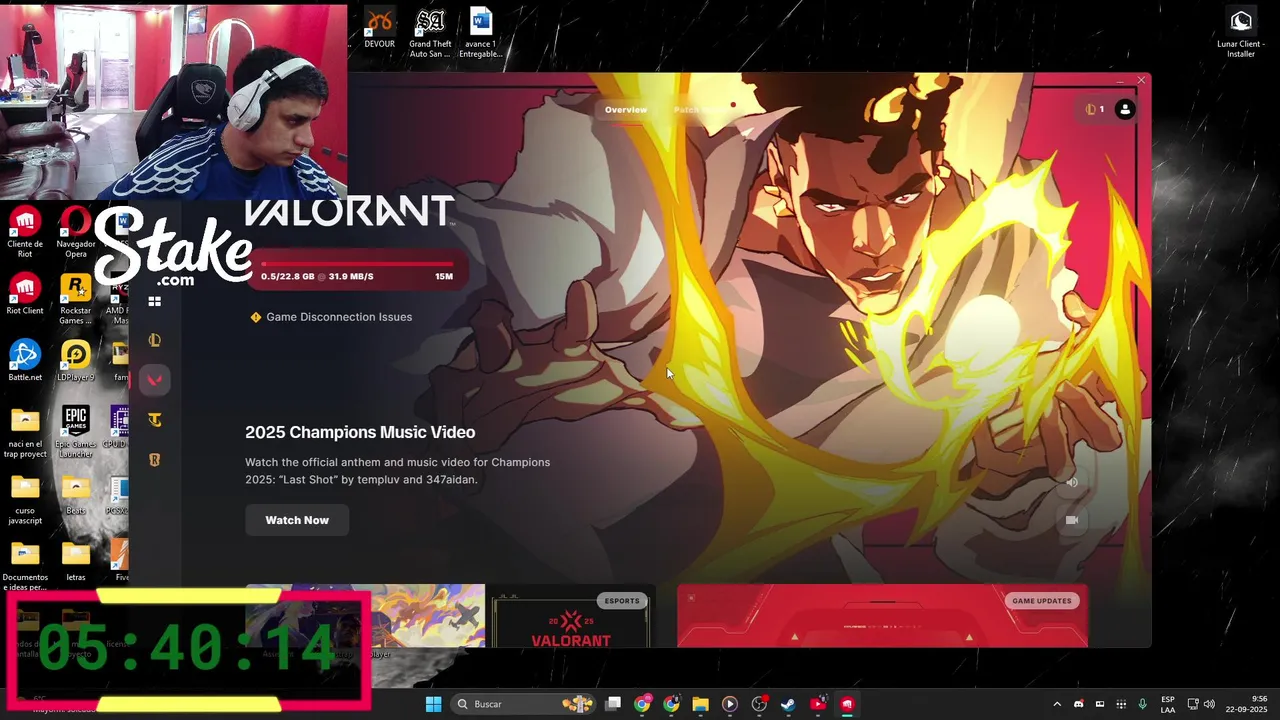
Task: Select League of Legends icon in Riot sidebar
Action: pyautogui.click(x=154, y=340)
